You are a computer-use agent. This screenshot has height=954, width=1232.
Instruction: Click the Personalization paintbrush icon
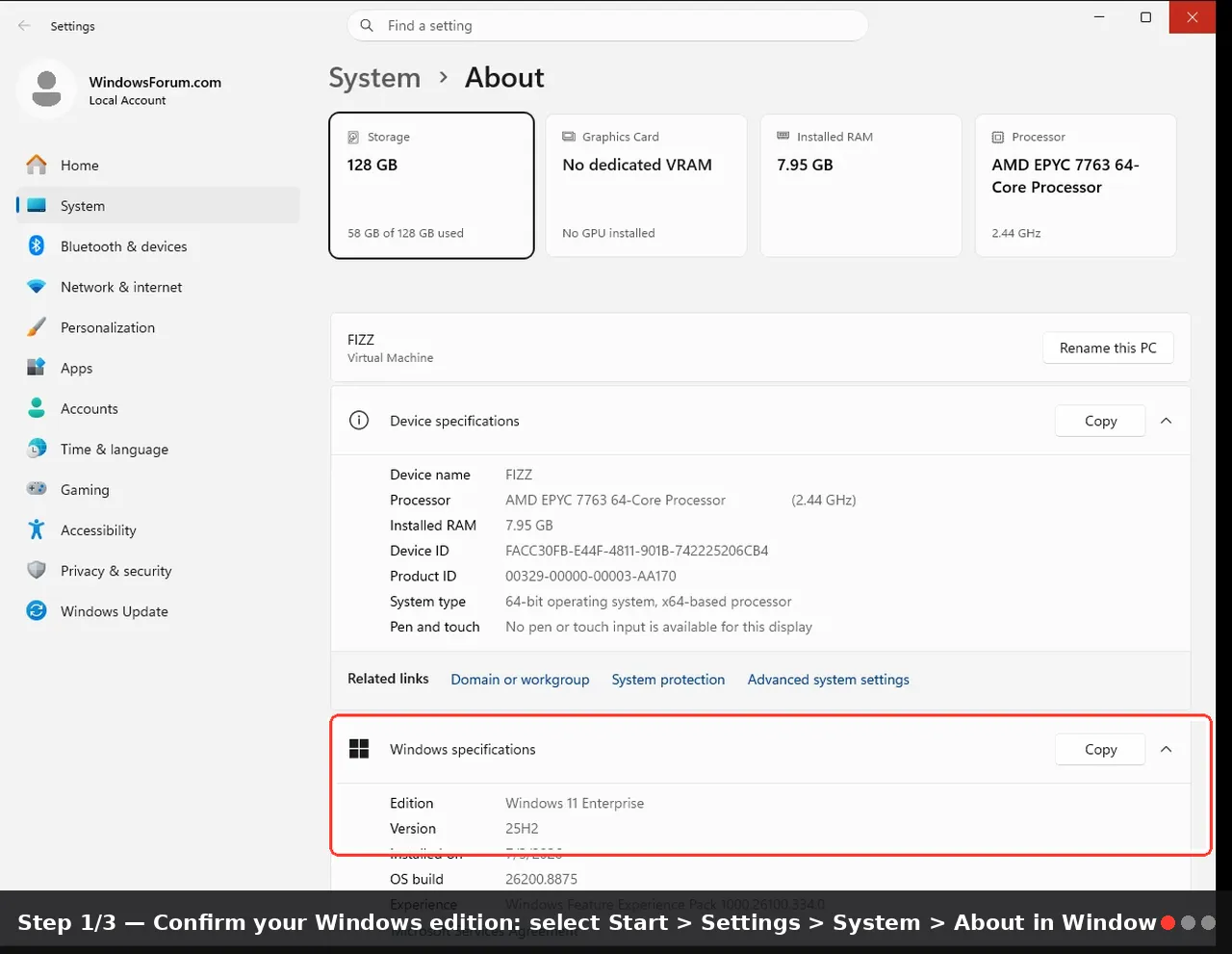[x=37, y=327]
